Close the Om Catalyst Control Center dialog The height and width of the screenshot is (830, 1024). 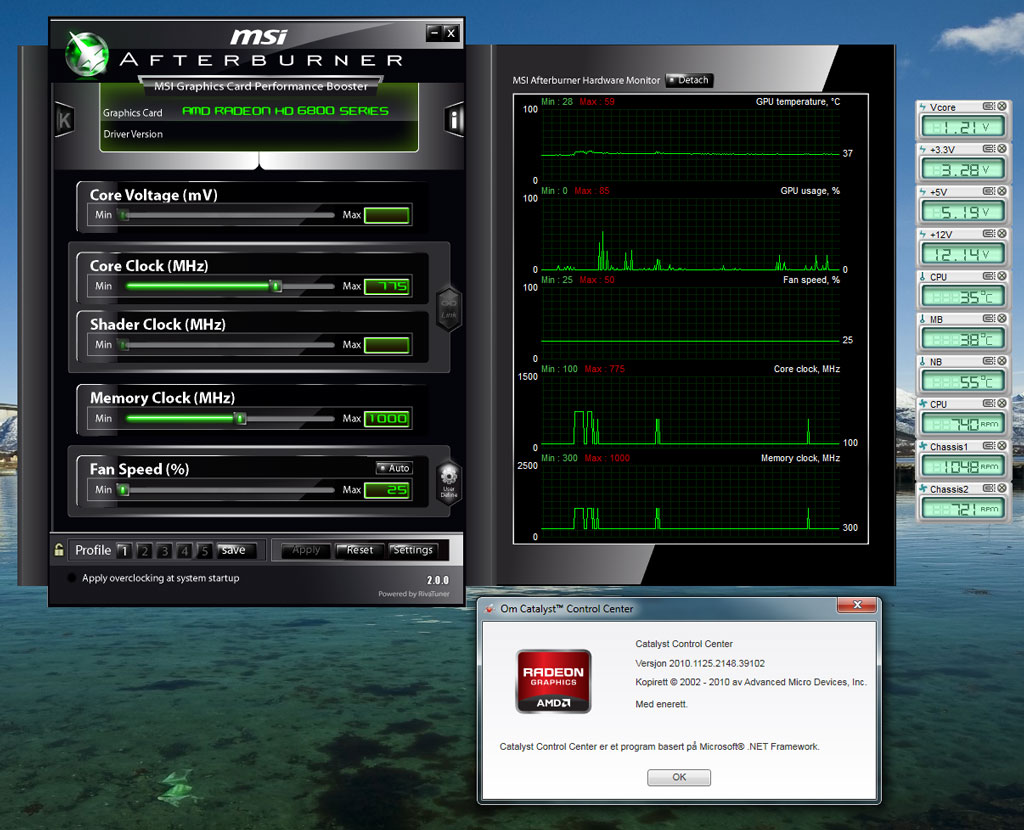[857, 605]
